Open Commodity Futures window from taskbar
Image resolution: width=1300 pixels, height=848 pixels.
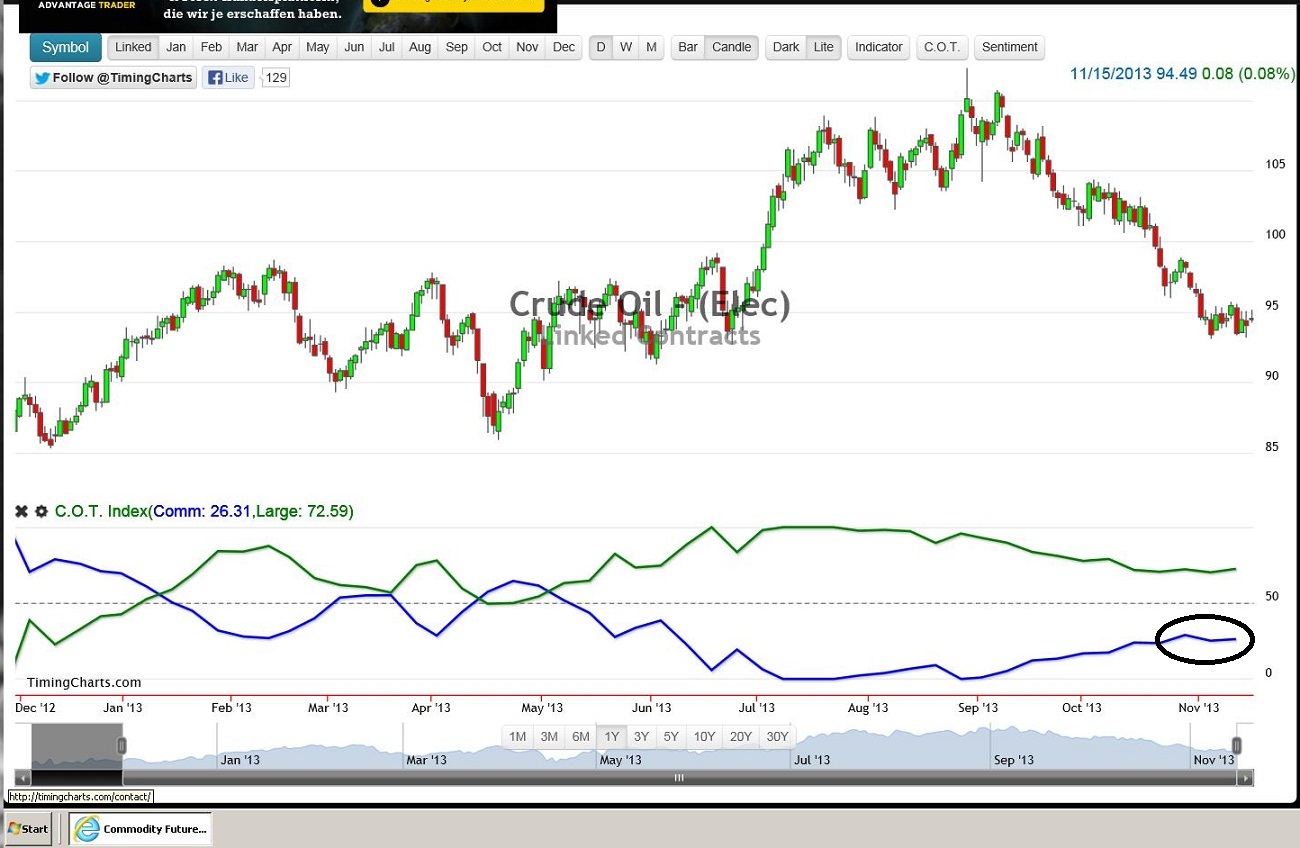pos(138,828)
